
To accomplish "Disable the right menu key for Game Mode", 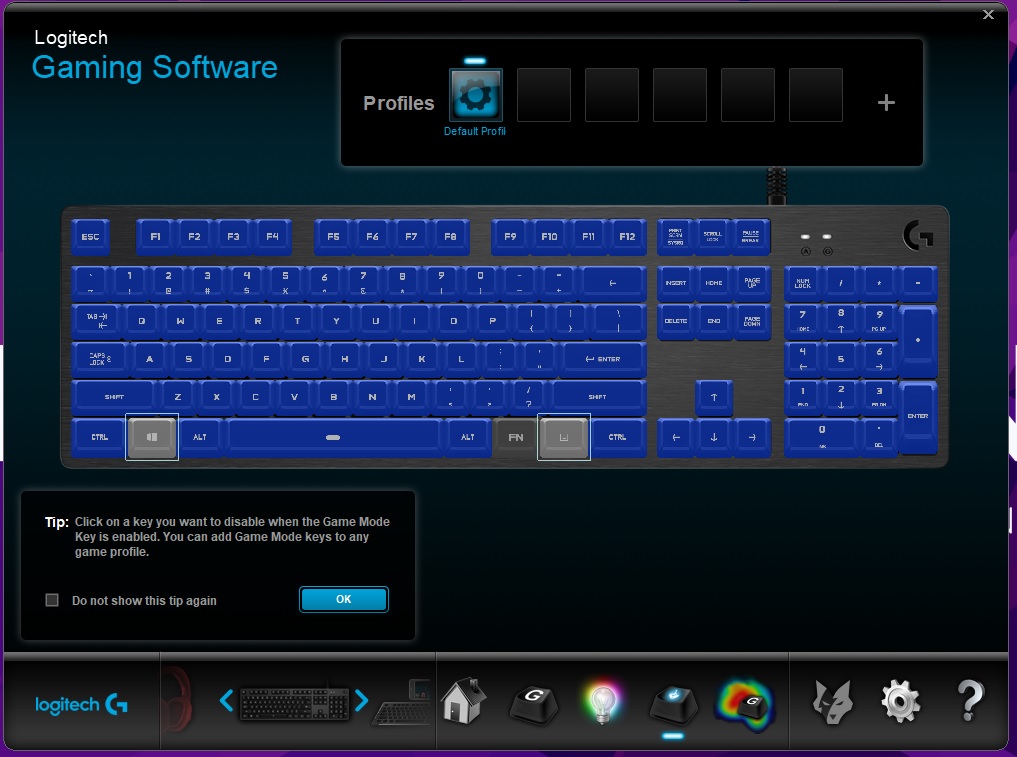I will 564,437.
